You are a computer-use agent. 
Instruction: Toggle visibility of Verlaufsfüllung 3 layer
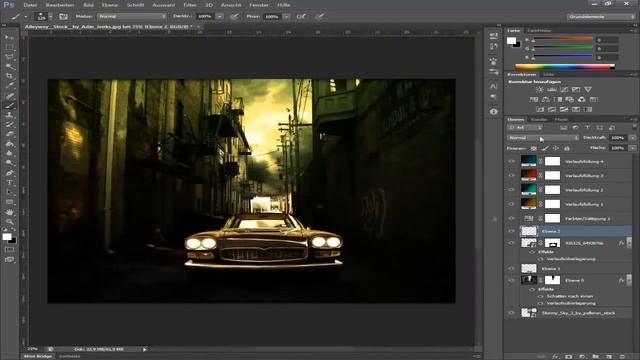point(511,176)
